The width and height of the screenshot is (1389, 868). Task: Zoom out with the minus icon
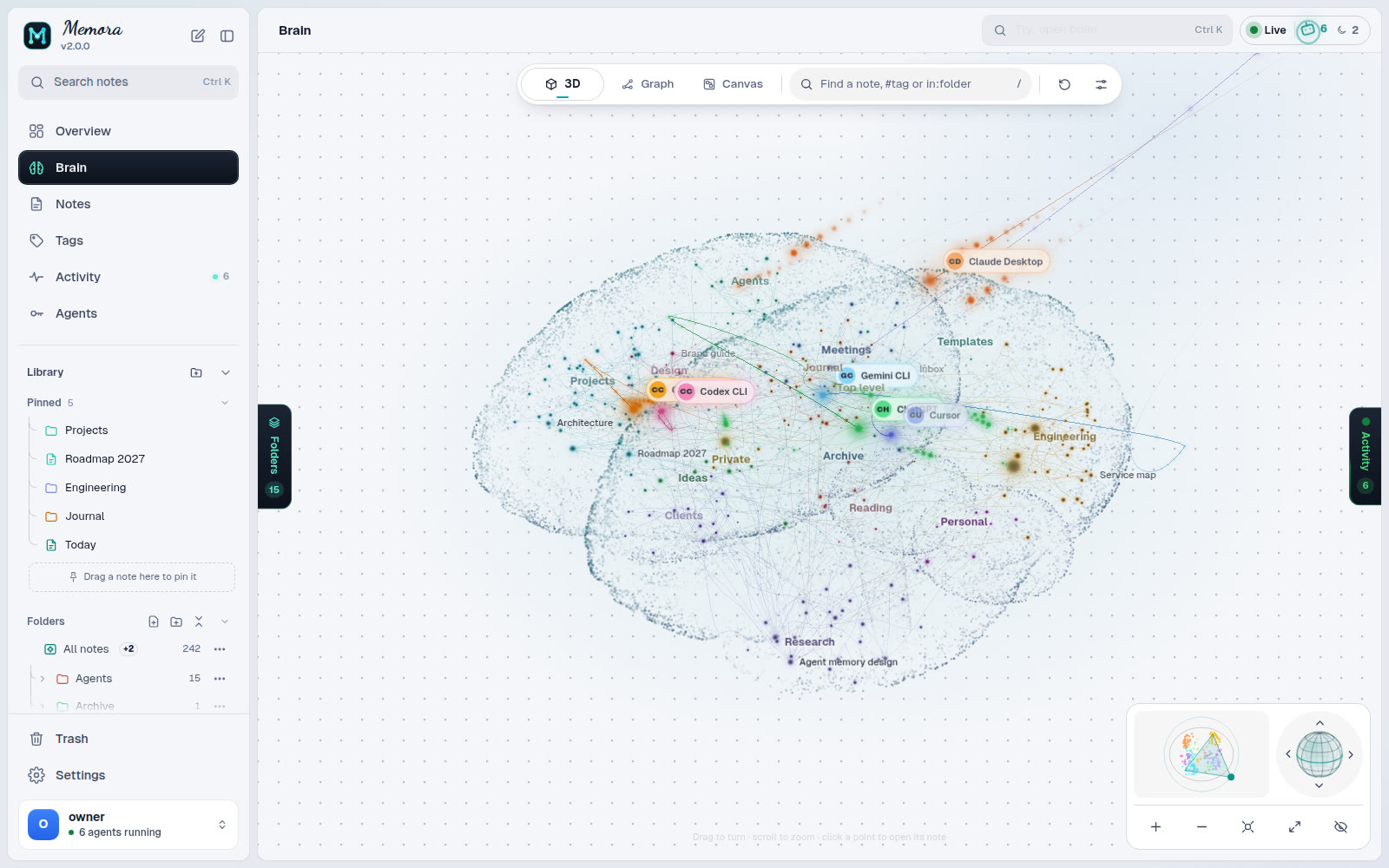(x=1201, y=827)
